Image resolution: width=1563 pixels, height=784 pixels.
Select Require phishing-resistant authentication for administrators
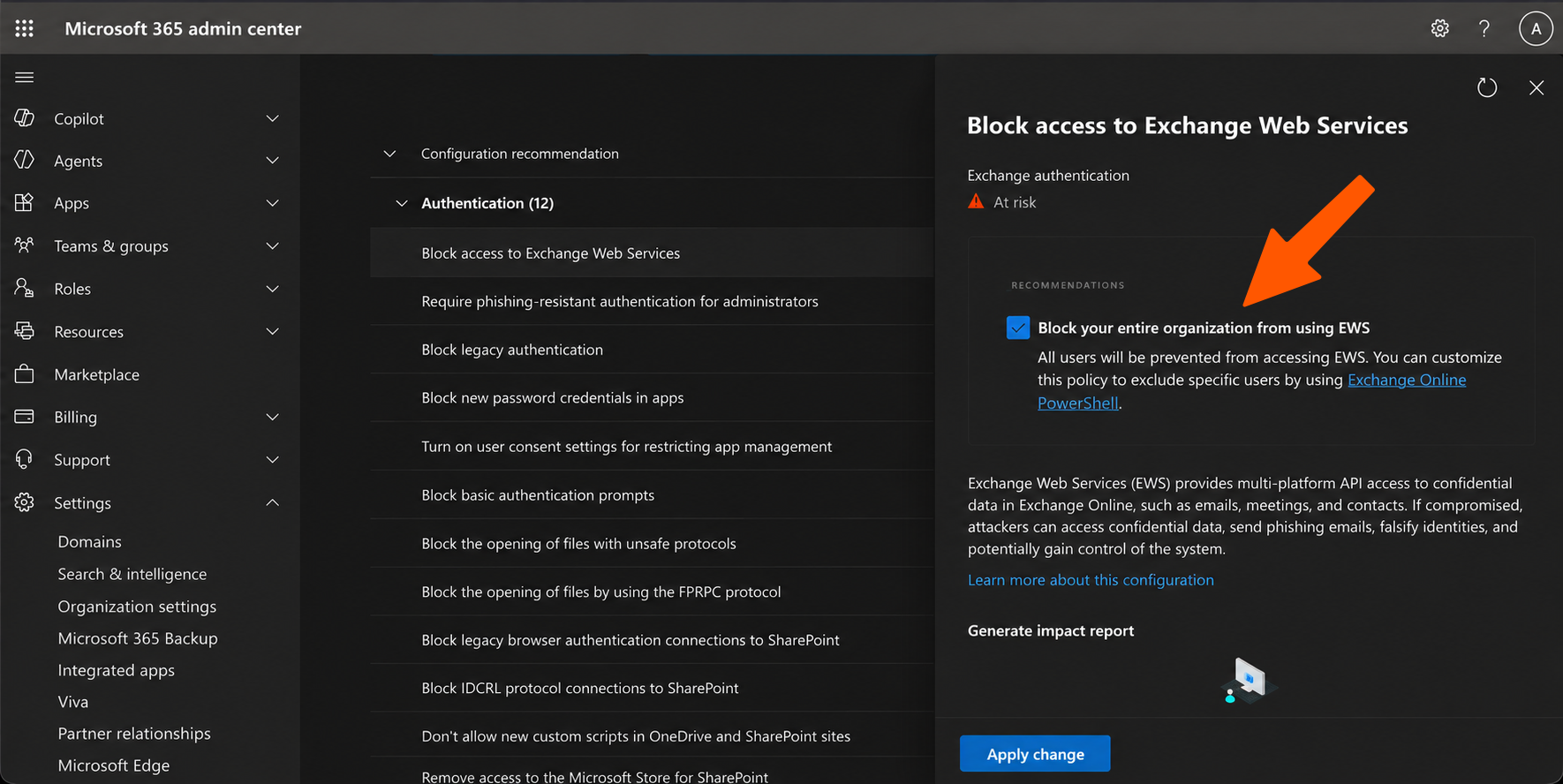[652, 301]
